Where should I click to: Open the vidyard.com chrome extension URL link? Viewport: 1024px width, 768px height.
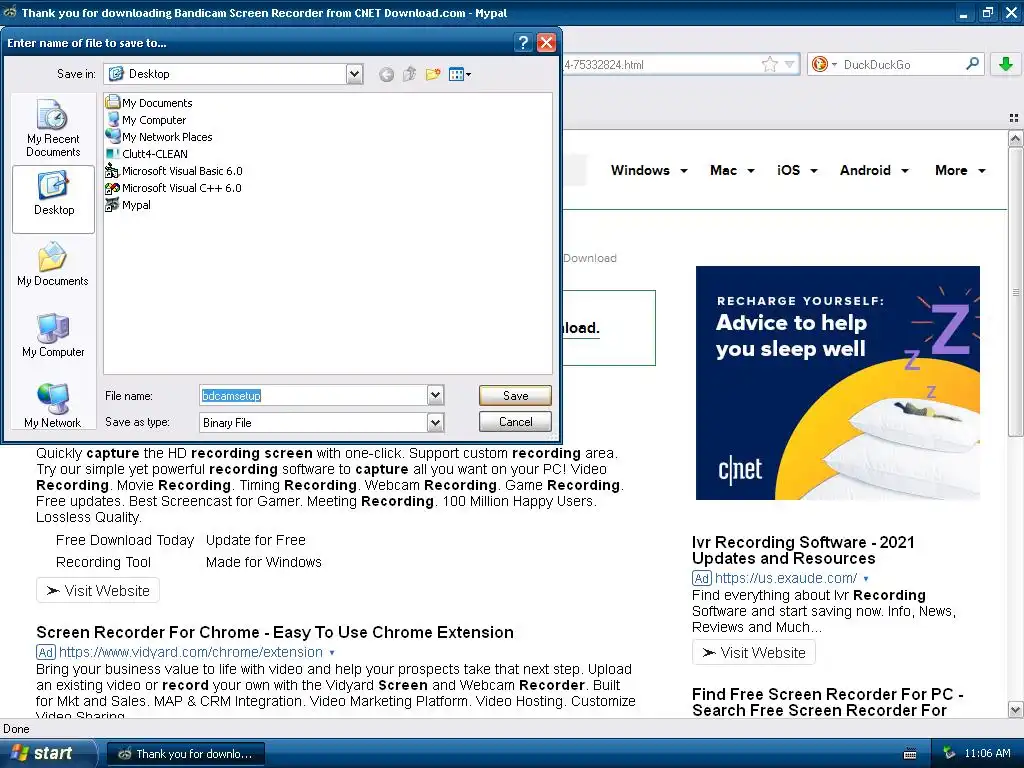[x=191, y=652]
